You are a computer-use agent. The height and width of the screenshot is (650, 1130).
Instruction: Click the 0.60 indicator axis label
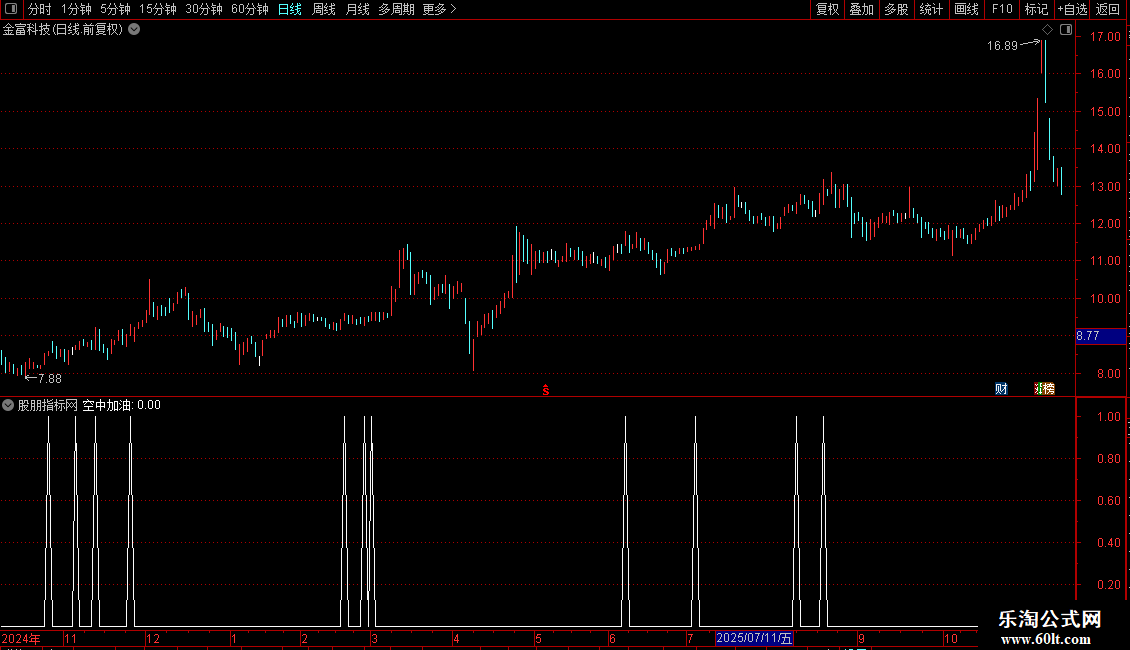(1108, 500)
